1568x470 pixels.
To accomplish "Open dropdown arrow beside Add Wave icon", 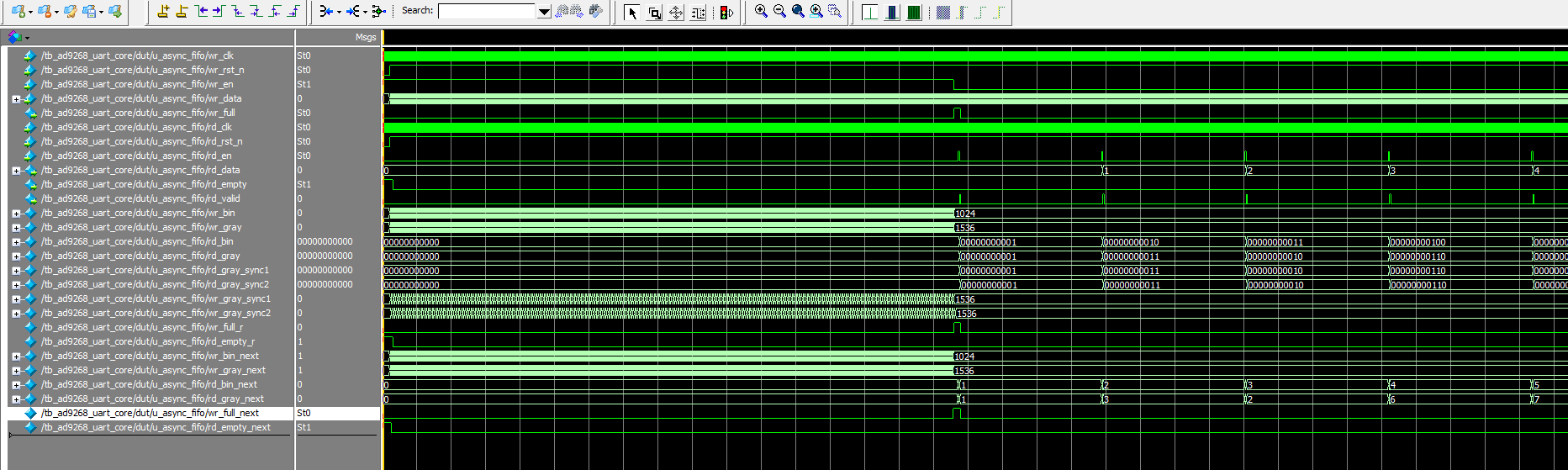I will [x=30, y=12].
